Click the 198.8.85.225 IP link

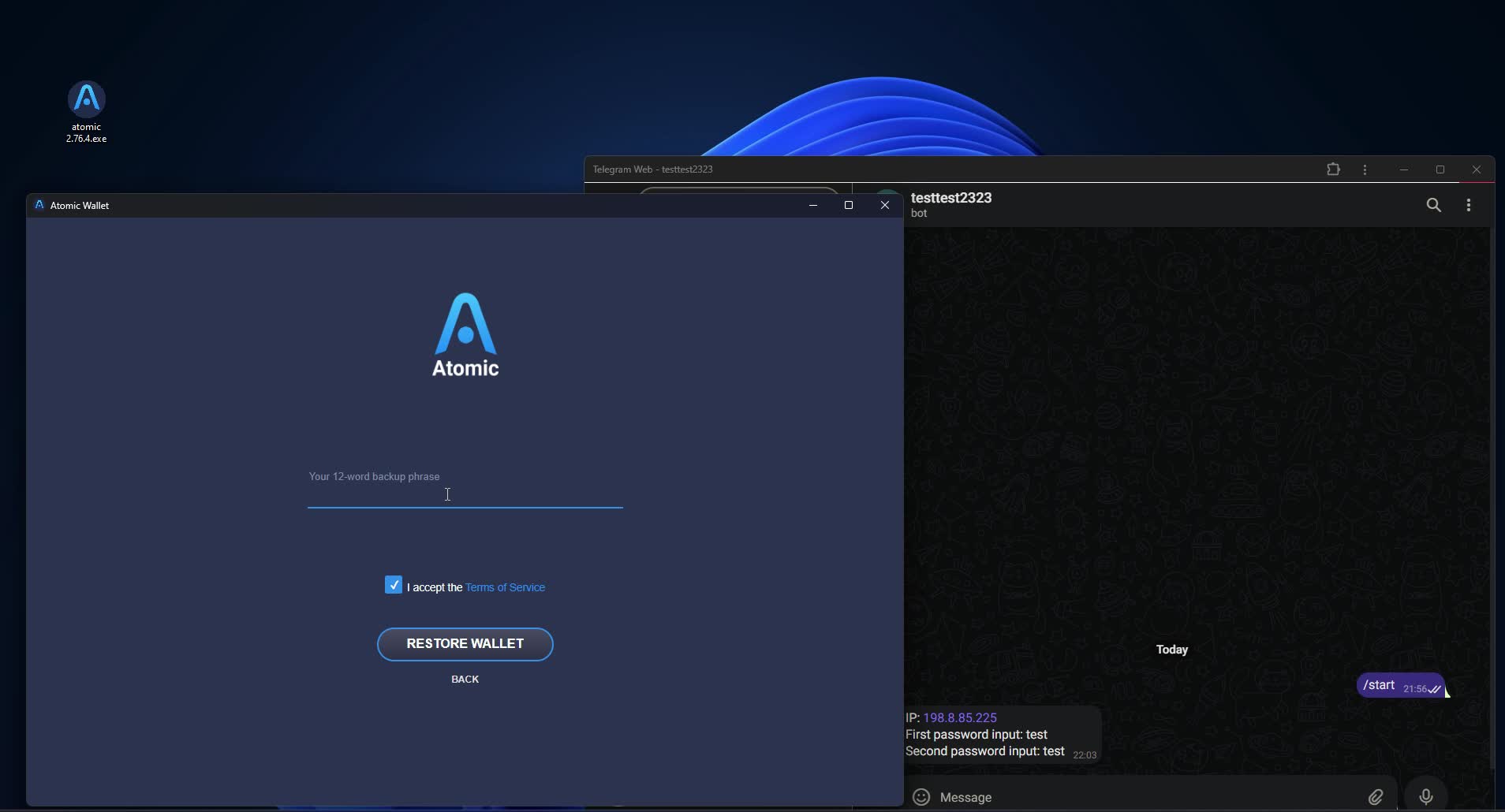[x=960, y=717]
